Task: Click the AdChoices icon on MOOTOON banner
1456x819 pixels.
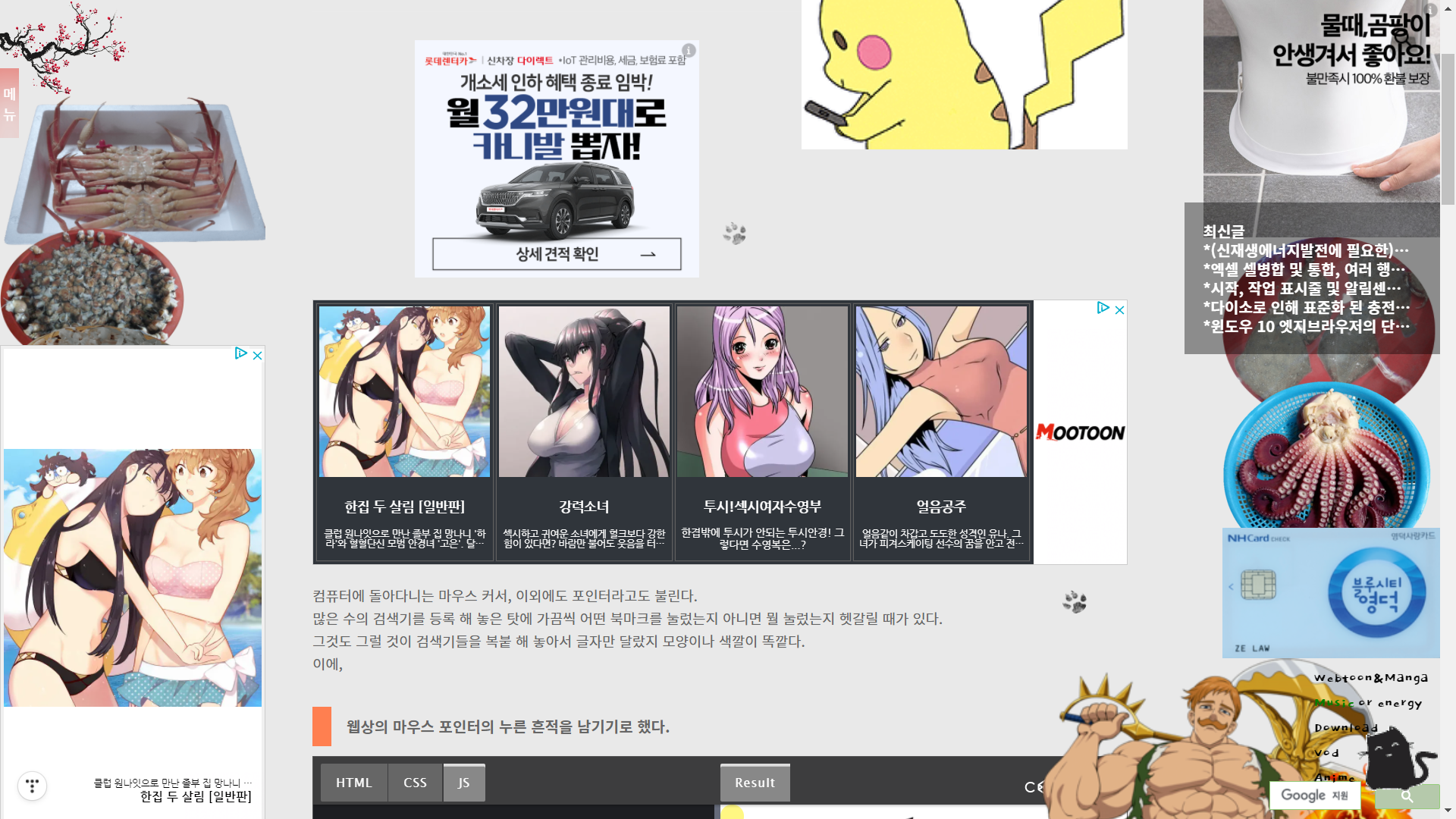Action: coord(1103,308)
